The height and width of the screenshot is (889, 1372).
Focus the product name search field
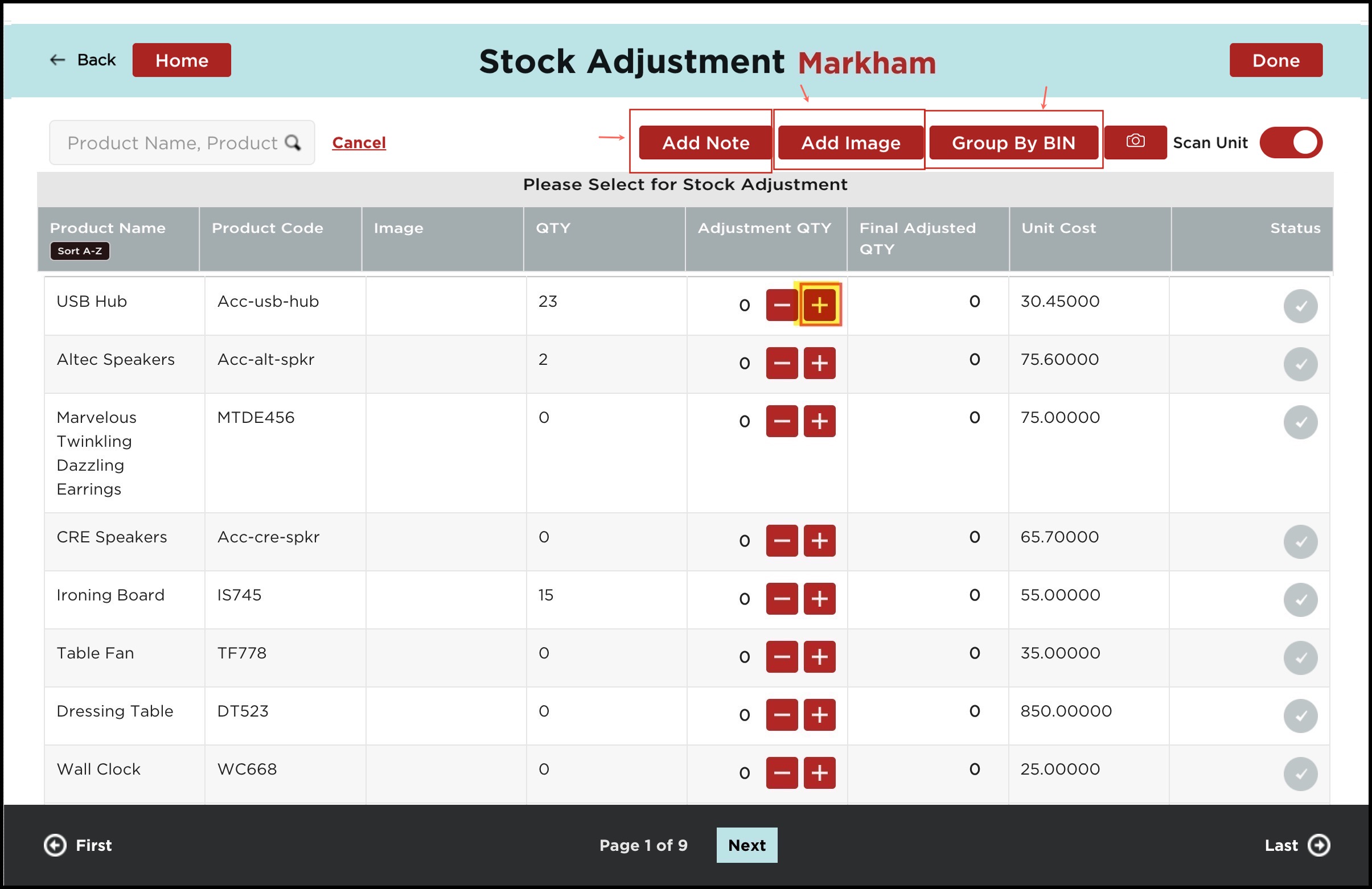pos(172,142)
